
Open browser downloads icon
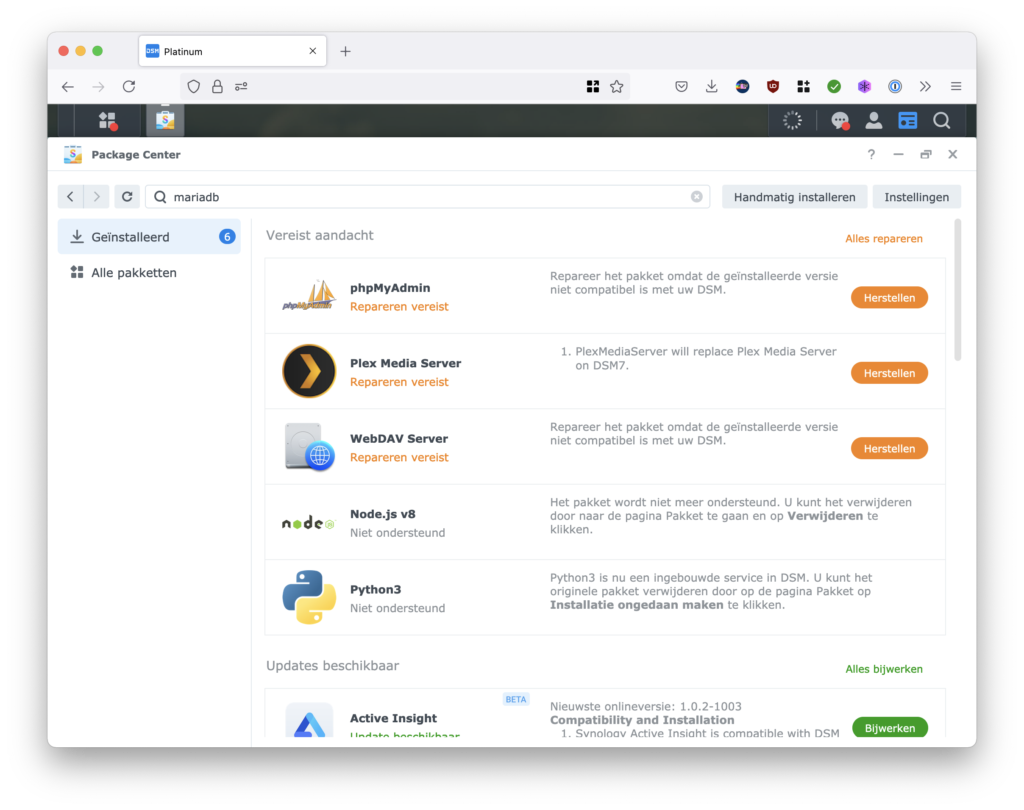pyautogui.click(x=712, y=86)
